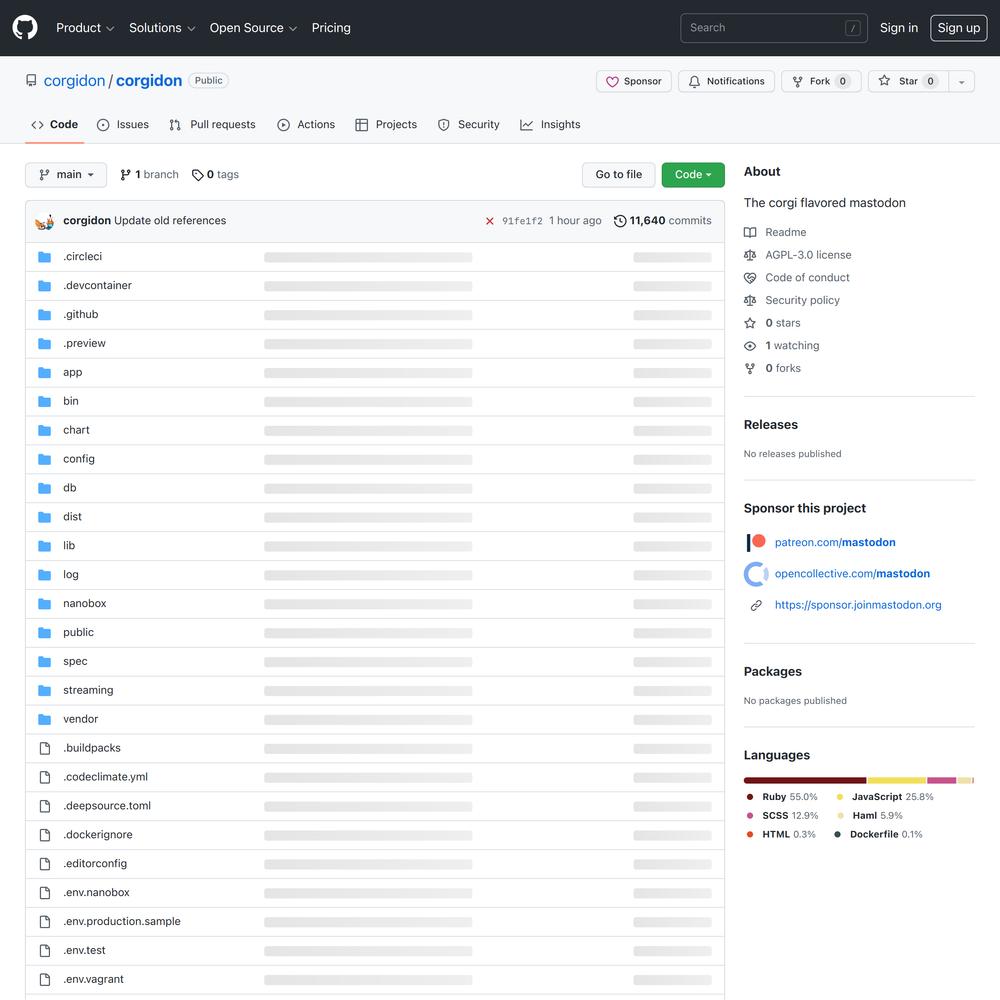Click the JavaScript yellow segment of language bar
The height and width of the screenshot is (1000, 1000).
(x=897, y=781)
